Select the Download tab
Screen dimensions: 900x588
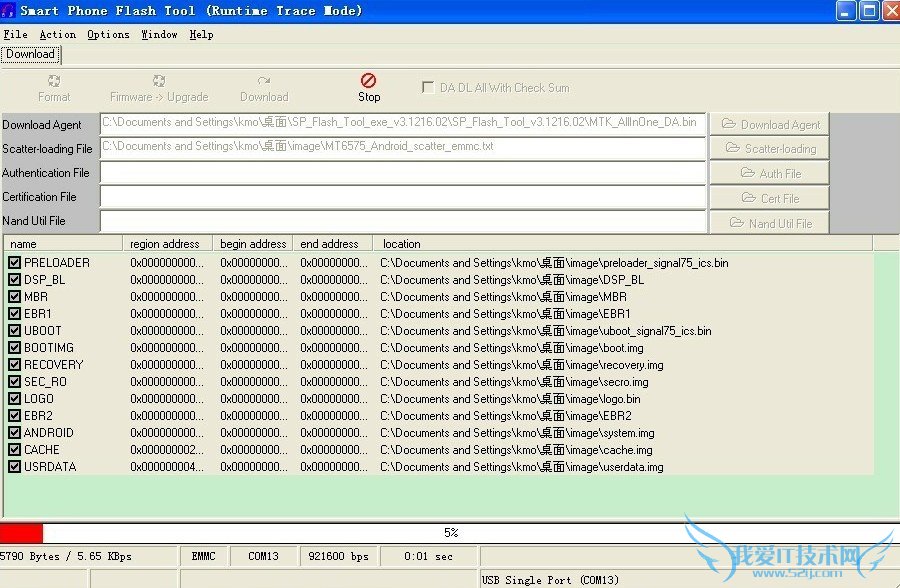tap(30, 54)
